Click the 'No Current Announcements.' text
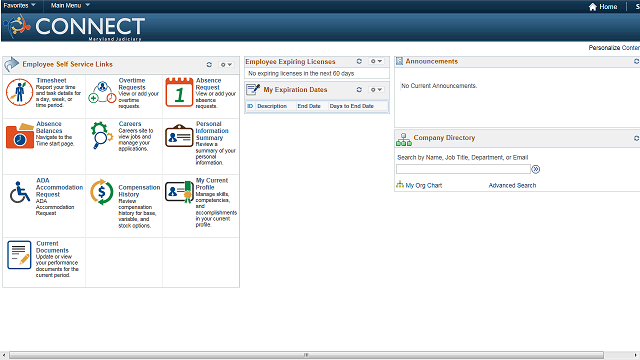 439,86
